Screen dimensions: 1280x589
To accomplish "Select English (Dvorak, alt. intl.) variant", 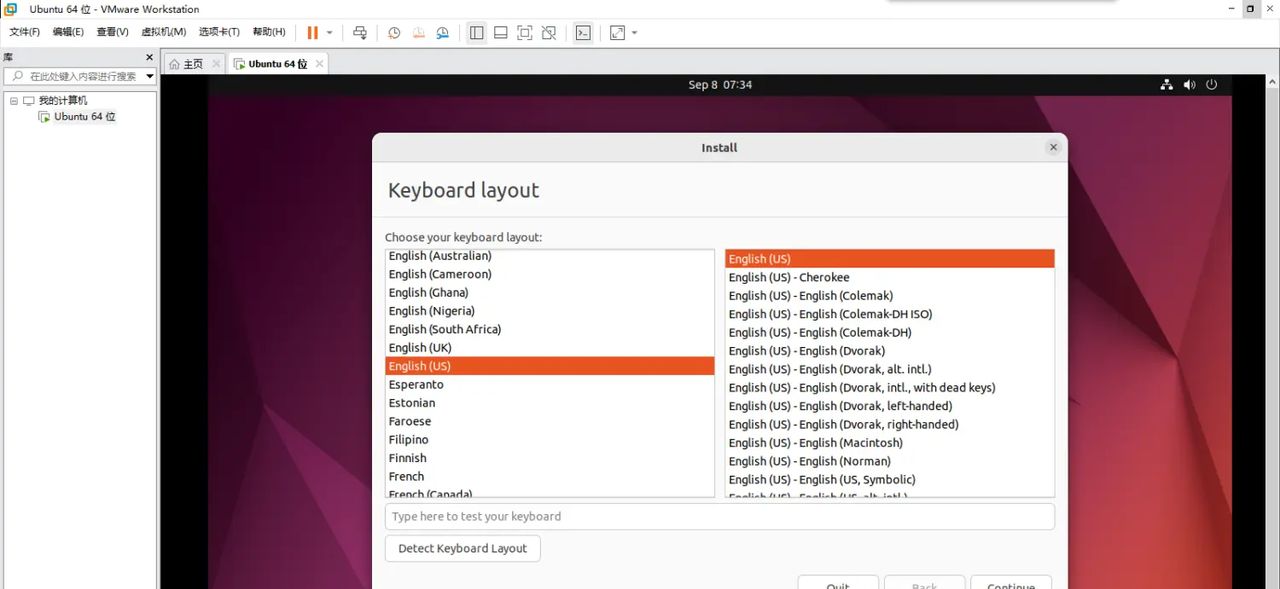I will pos(890,369).
